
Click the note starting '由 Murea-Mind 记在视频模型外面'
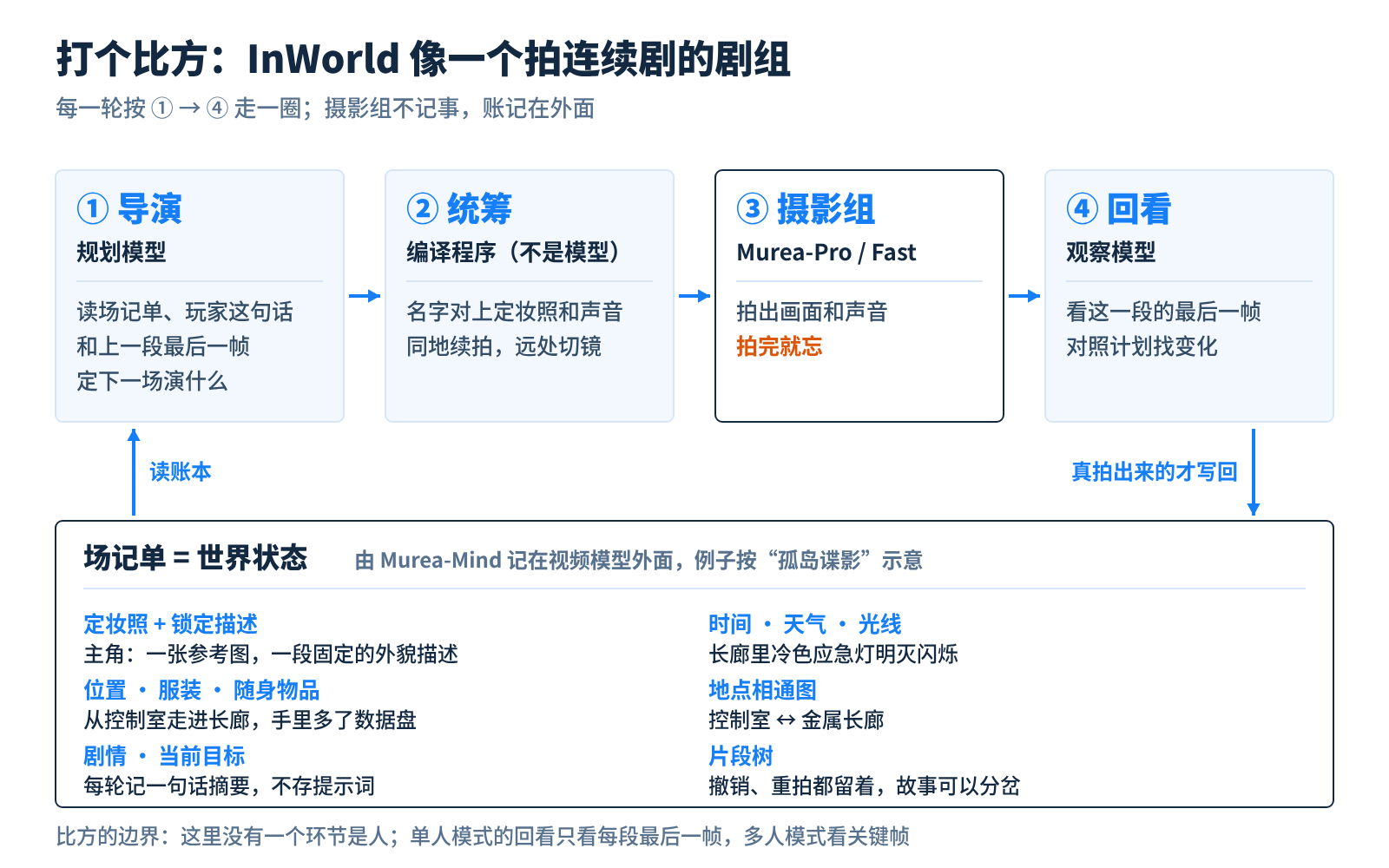coord(639,561)
